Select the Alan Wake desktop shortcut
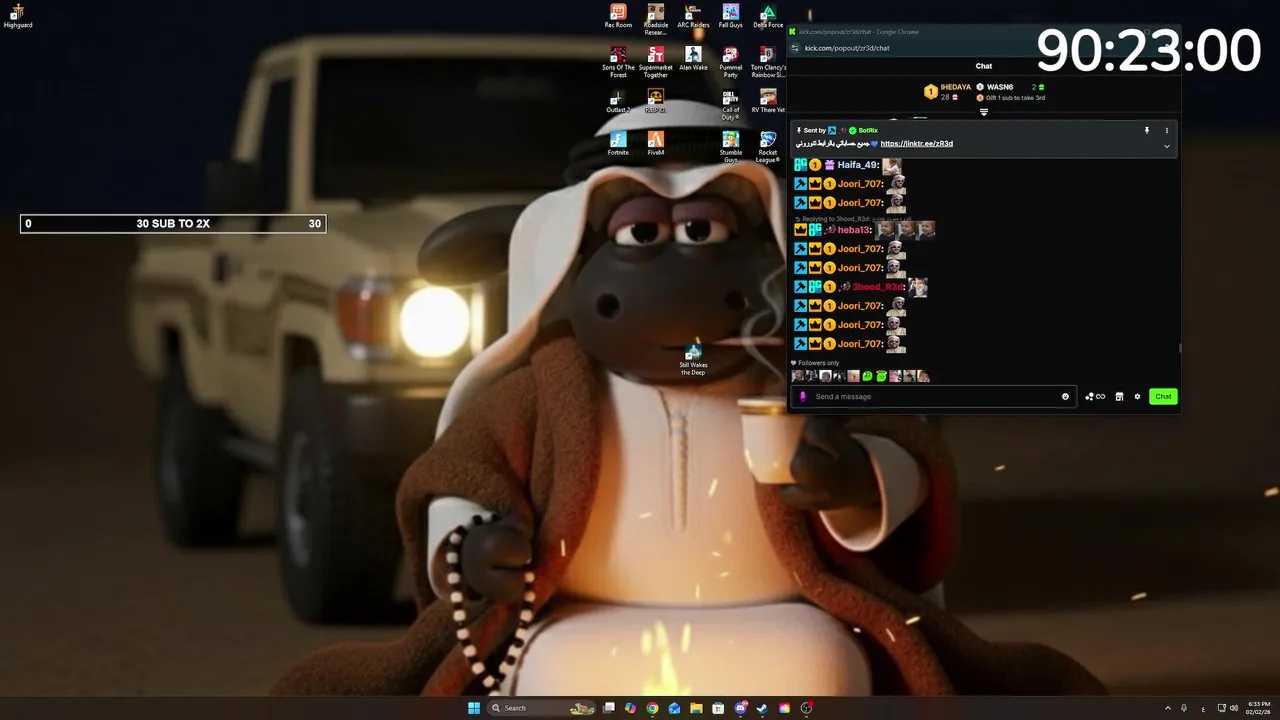The image size is (1280, 720). 693,58
